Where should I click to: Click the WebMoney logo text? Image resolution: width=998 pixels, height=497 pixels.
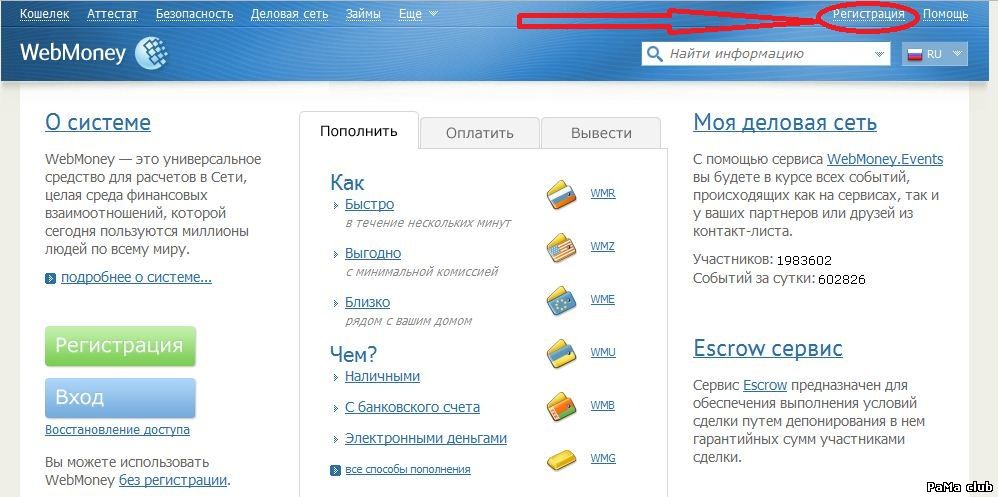[73, 52]
